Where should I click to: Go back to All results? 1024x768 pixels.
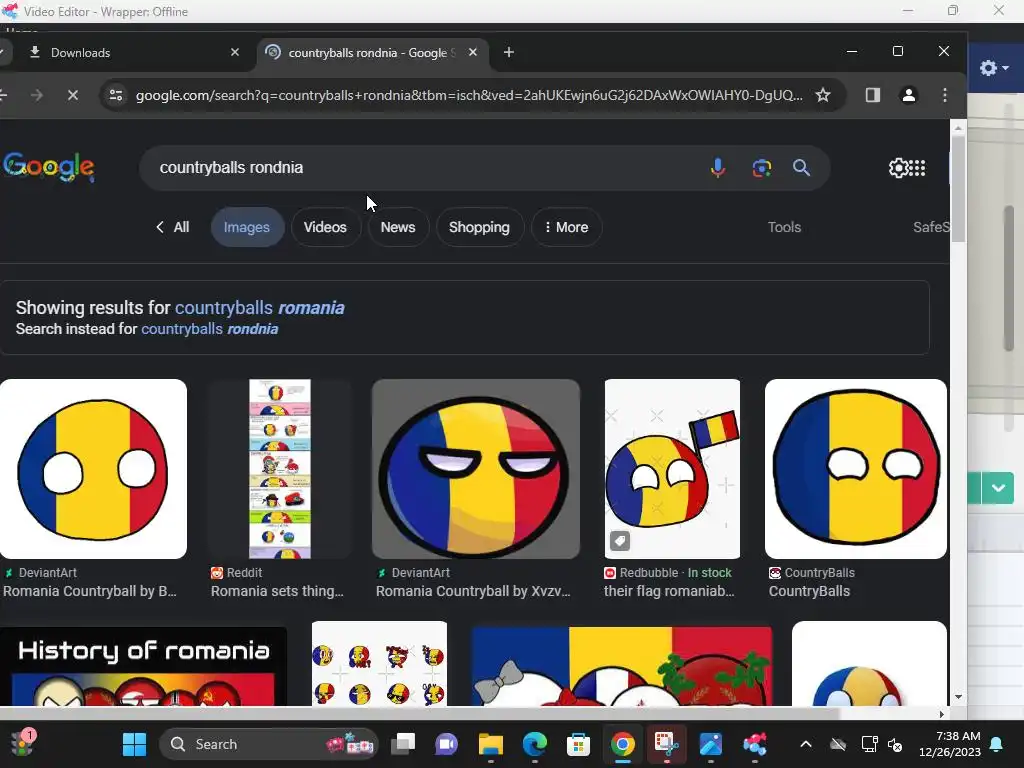coord(172,227)
